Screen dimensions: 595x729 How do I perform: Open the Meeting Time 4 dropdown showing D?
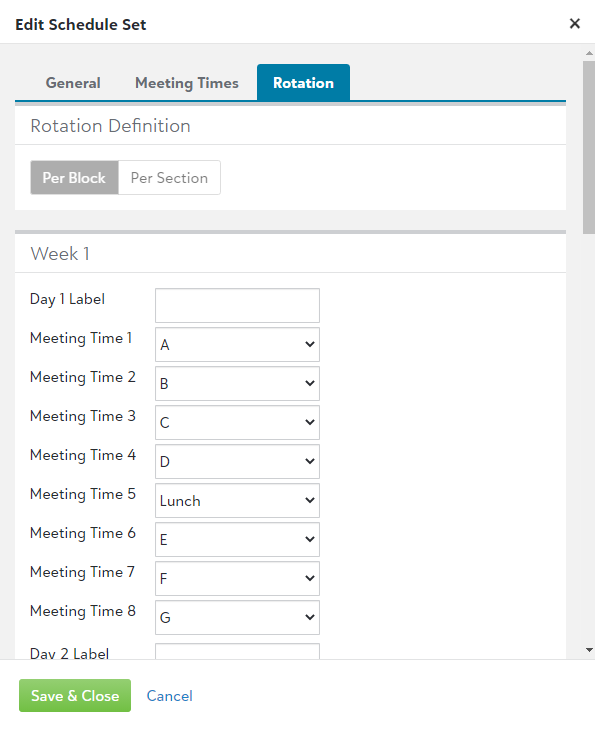pos(237,462)
